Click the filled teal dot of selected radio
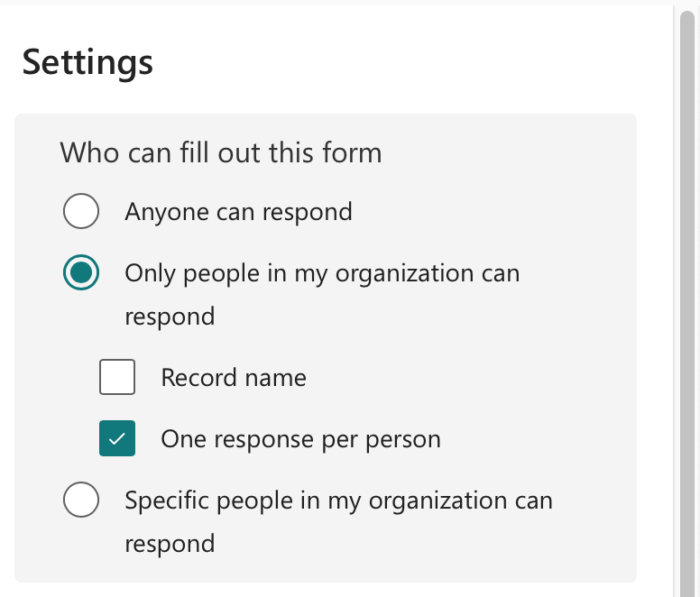Viewport: 700px width, 597px height. 81,273
